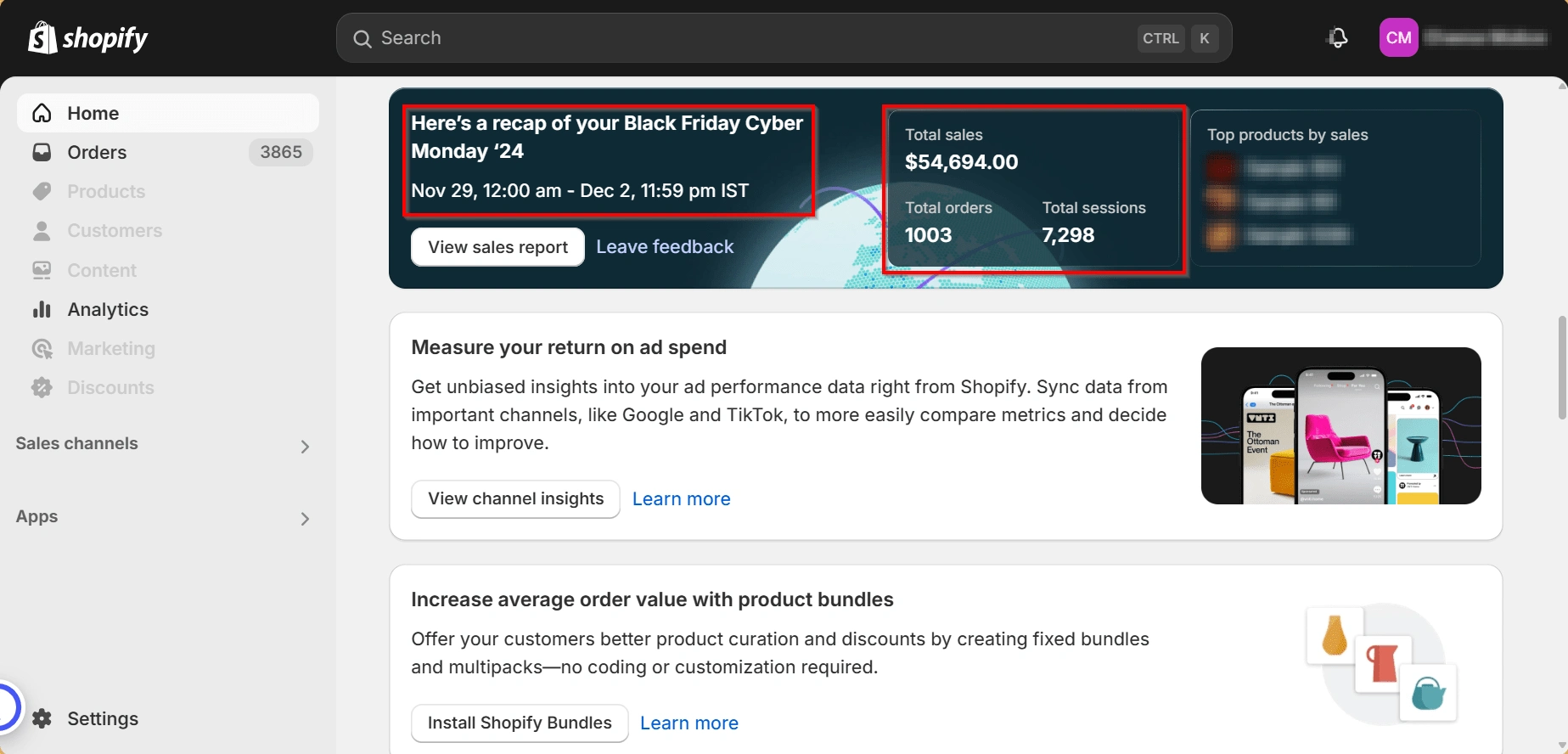This screenshot has height=754, width=1568.
Task: Click the Settings gear icon
Action: pos(42,719)
